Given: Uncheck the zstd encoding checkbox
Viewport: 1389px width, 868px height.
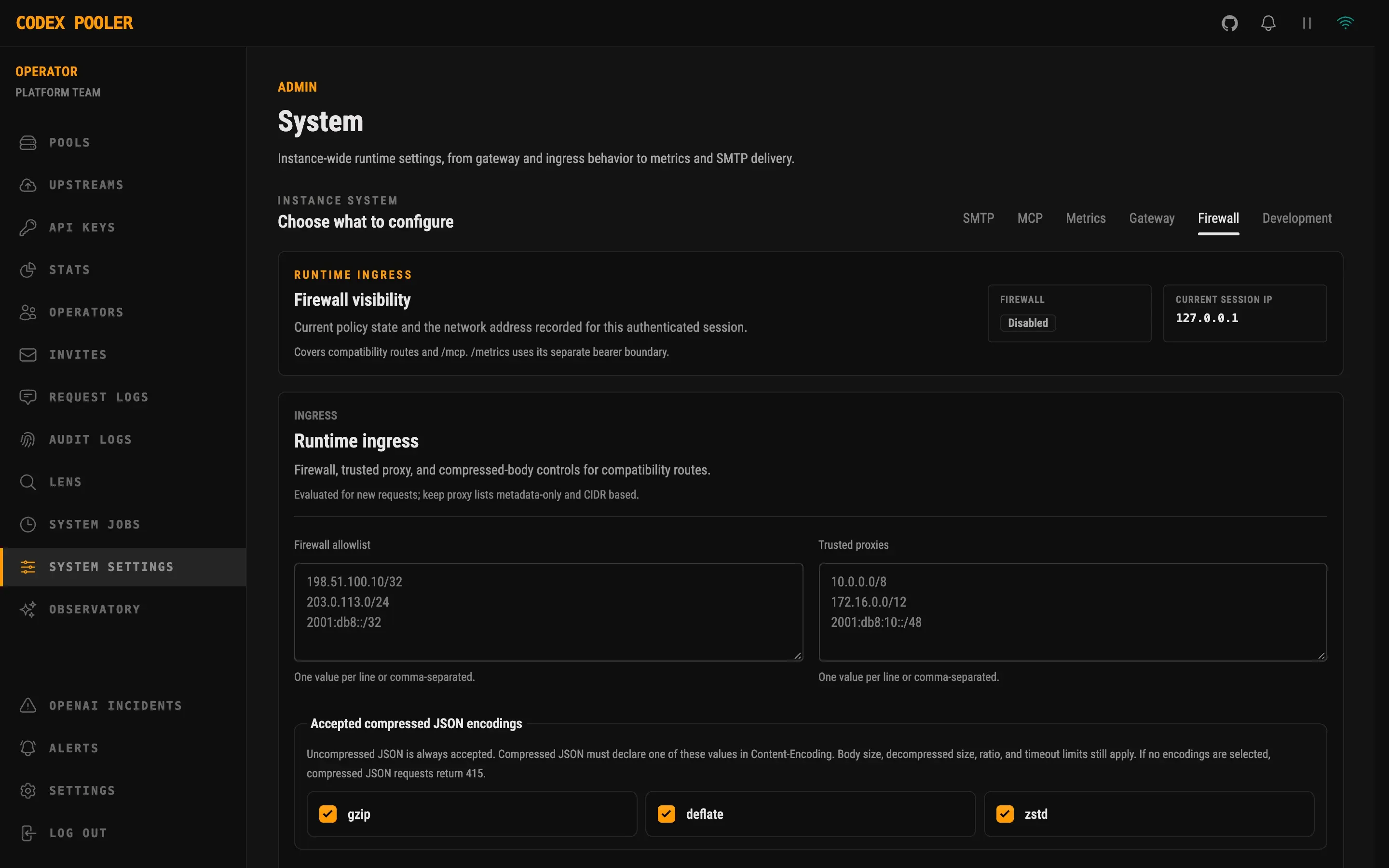Looking at the screenshot, I should click(x=1005, y=814).
